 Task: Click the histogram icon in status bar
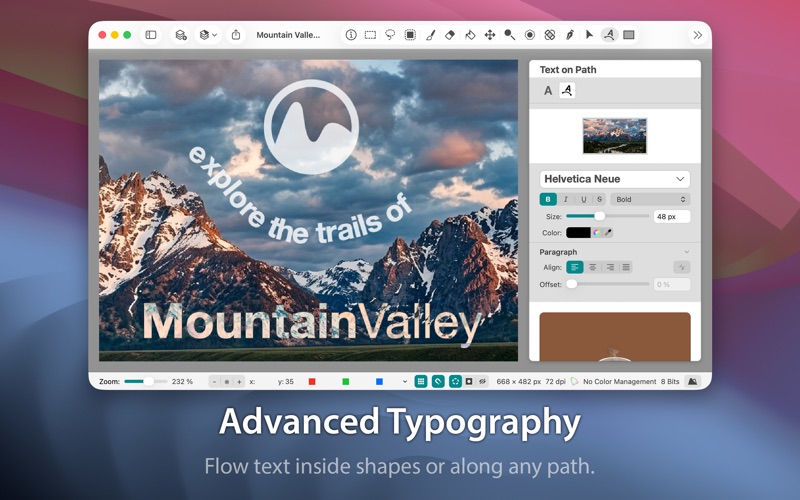click(x=692, y=382)
